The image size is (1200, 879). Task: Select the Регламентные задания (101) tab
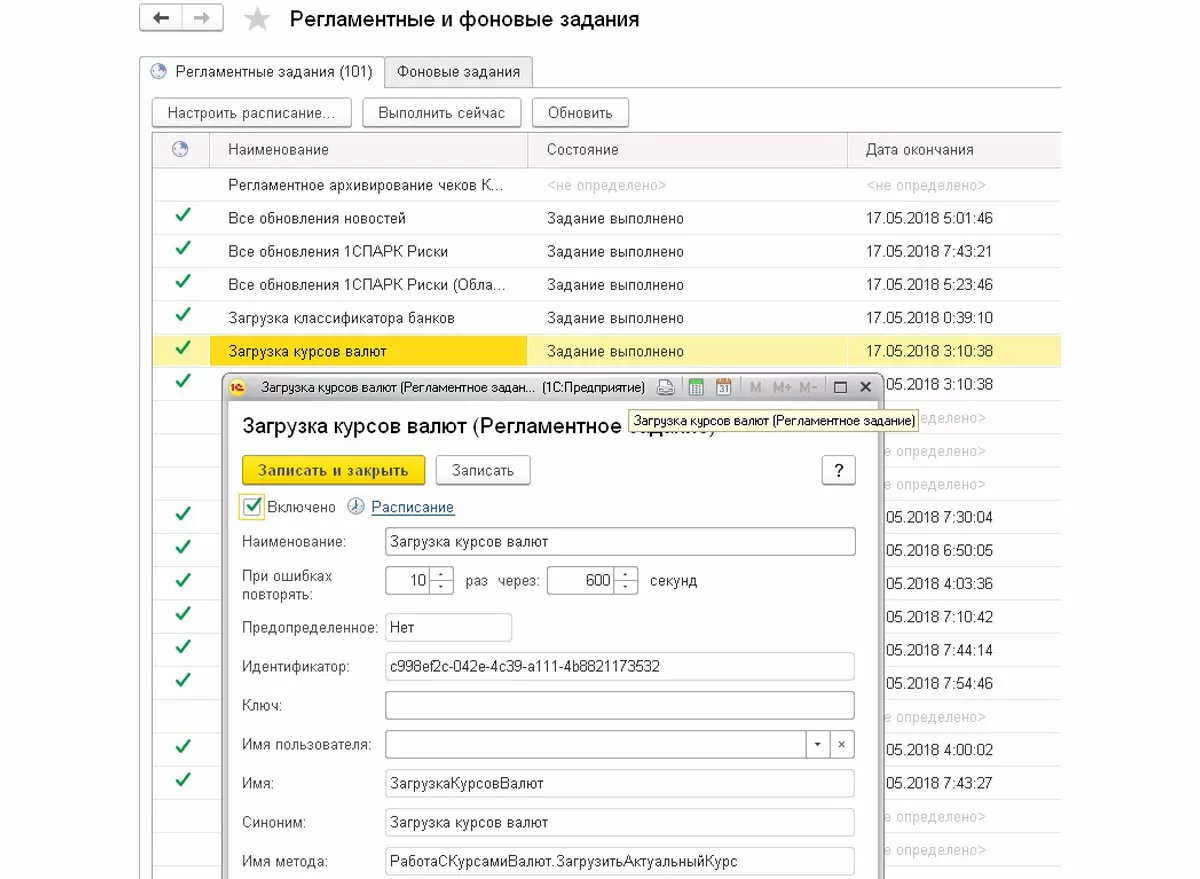(261, 72)
